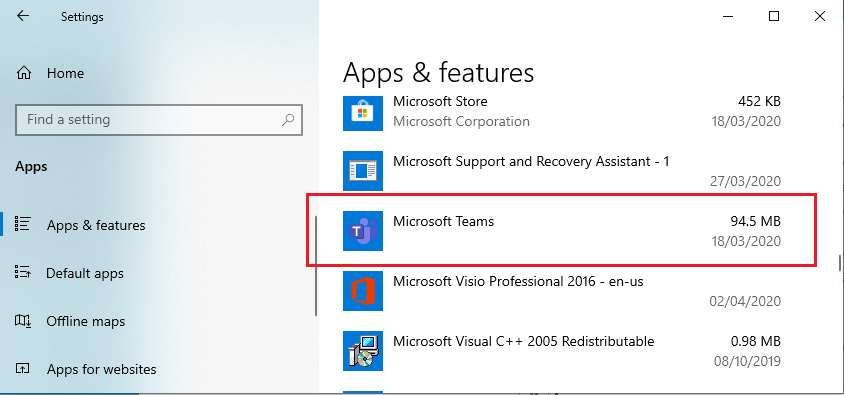Open Apps for websites page
This screenshot has width=844, height=395.
102,370
